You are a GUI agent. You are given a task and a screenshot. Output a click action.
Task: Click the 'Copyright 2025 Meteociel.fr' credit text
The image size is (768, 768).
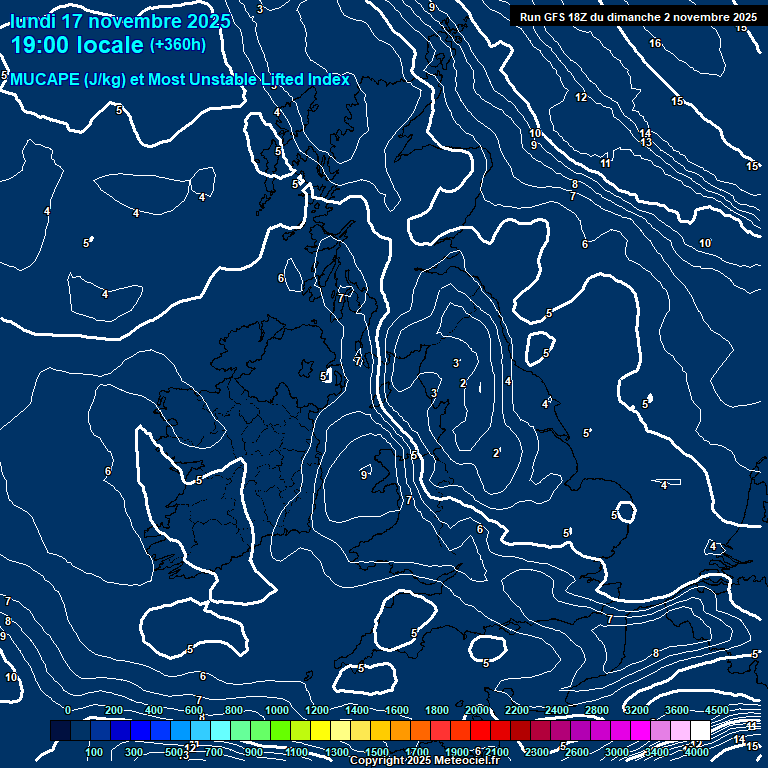pos(425,760)
